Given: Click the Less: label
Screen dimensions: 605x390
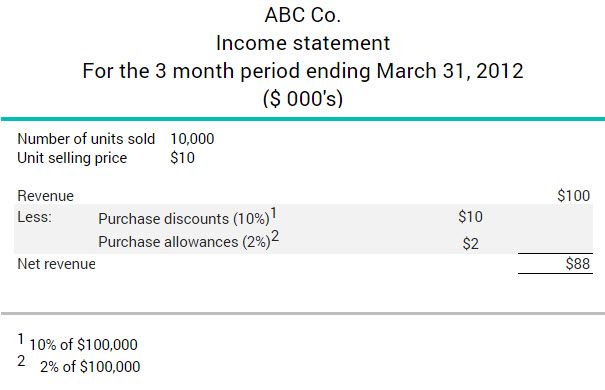Looking at the screenshot, I should (34, 217).
